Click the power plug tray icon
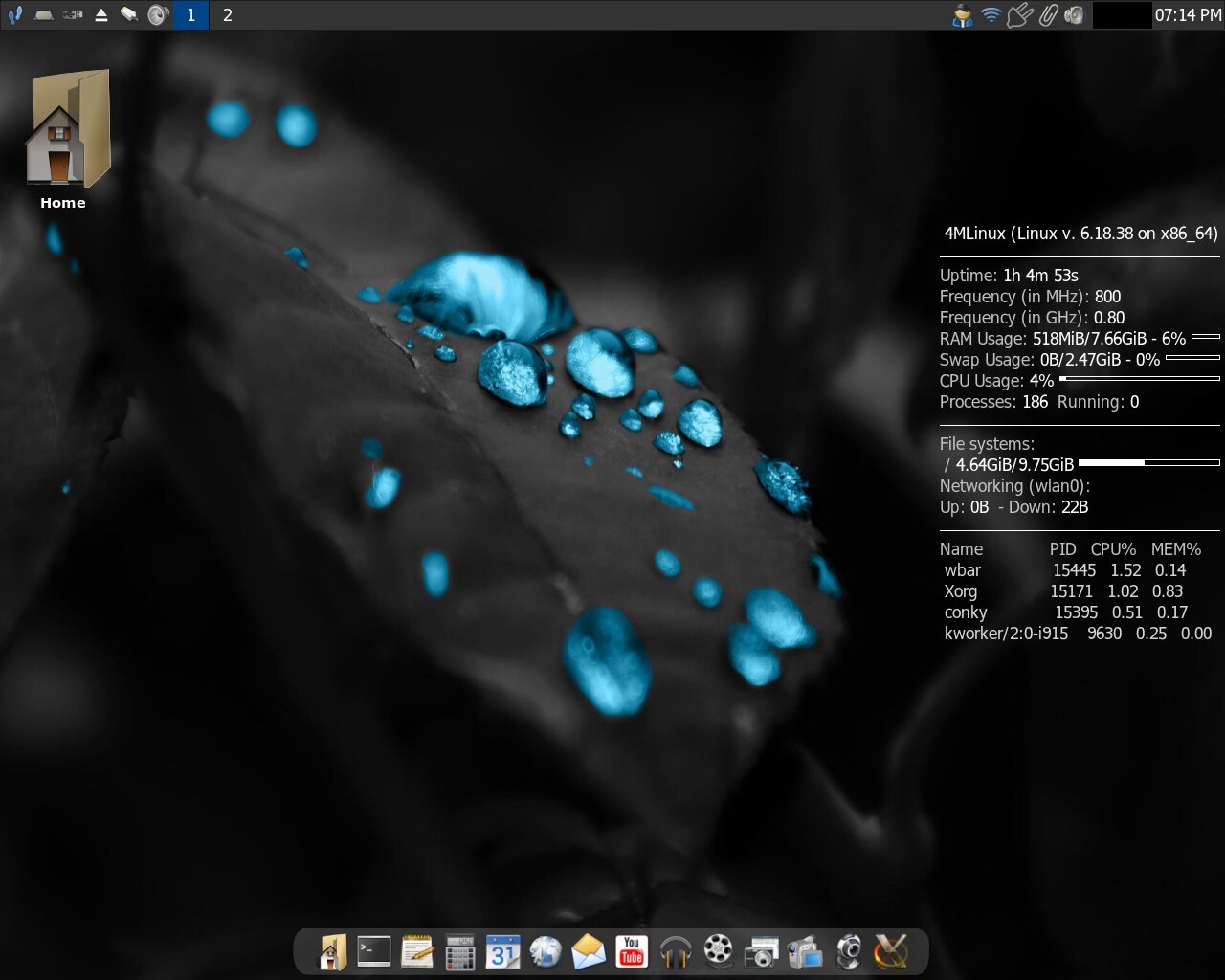1225x980 pixels. point(1020,15)
